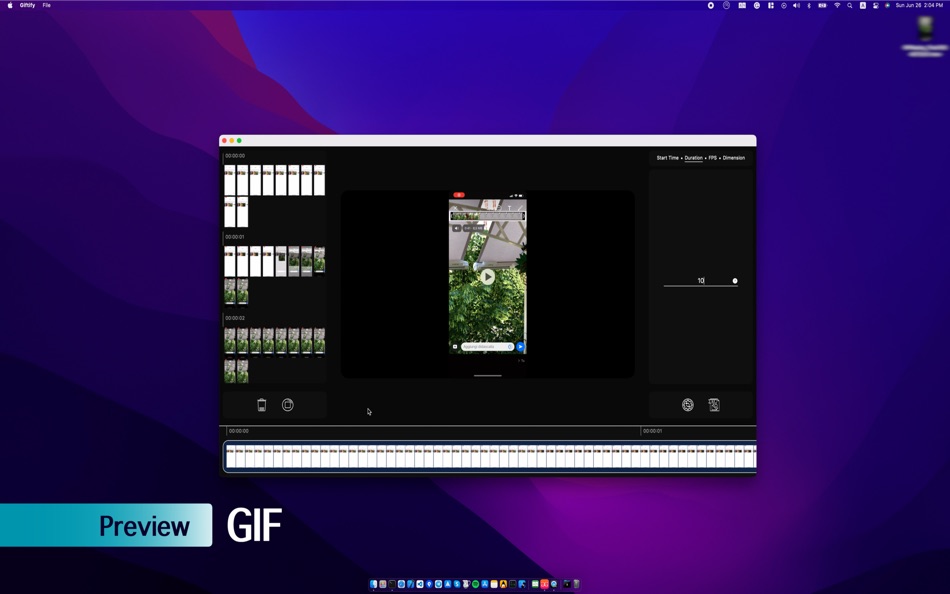Open Spotify from the Dock
This screenshot has width=950, height=594.
(x=476, y=584)
